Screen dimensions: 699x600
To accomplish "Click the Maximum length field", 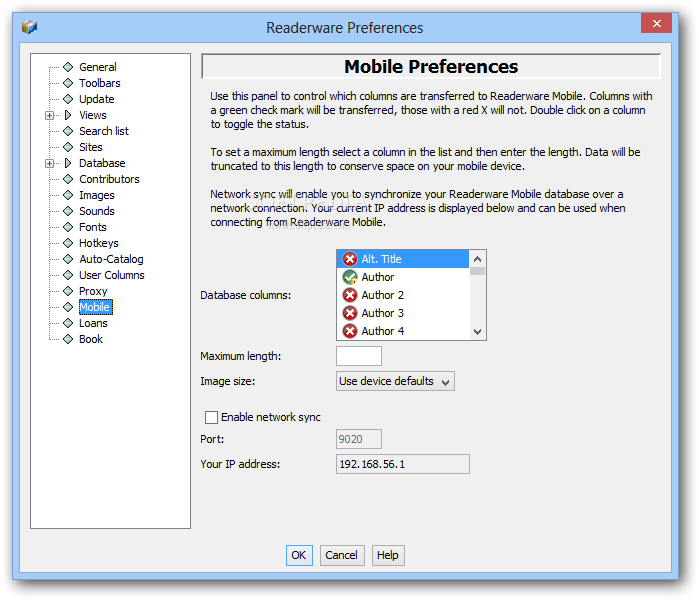I will tap(359, 356).
